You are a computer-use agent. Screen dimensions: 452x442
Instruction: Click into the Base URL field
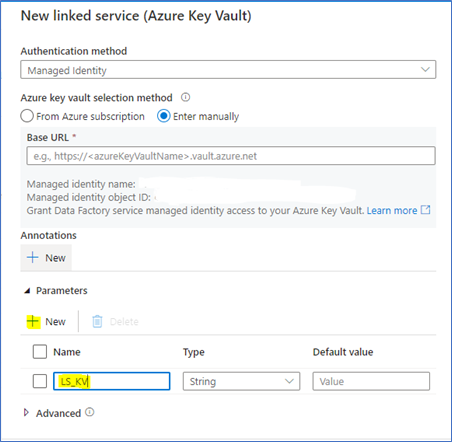click(231, 156)
